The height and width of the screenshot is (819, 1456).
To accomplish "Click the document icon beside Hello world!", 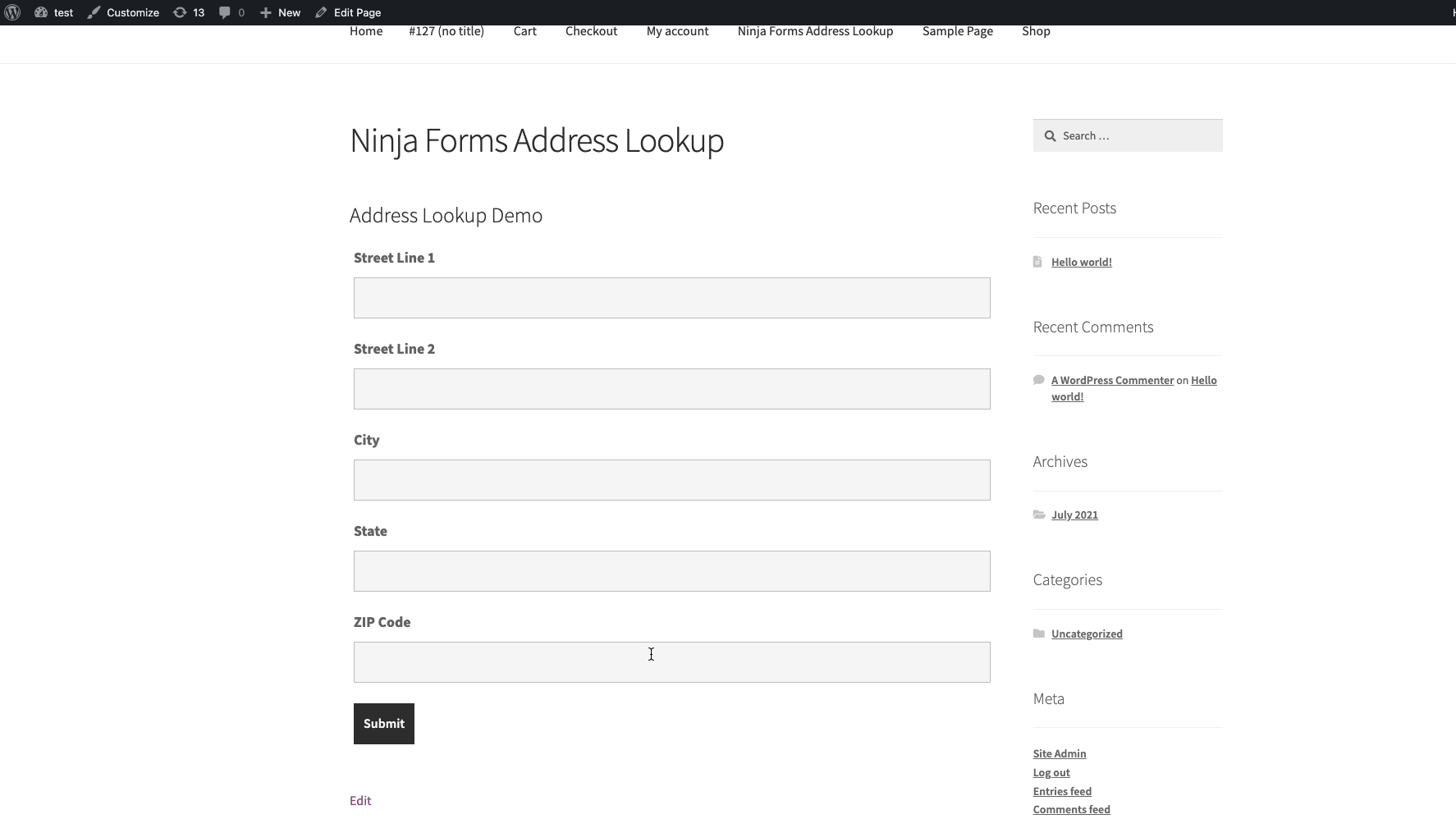I will click(1037, 262).
